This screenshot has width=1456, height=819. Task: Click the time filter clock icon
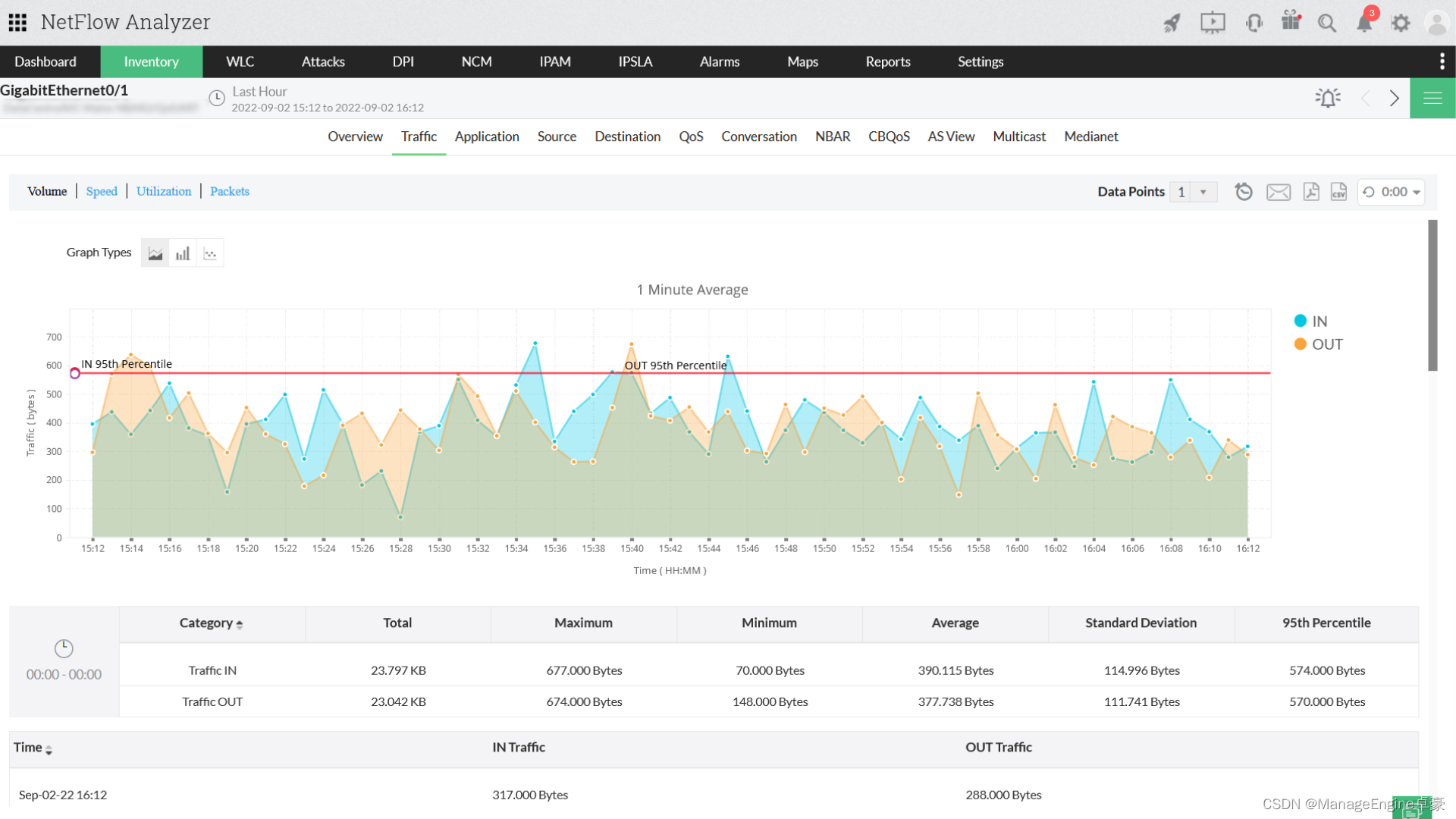64,648
